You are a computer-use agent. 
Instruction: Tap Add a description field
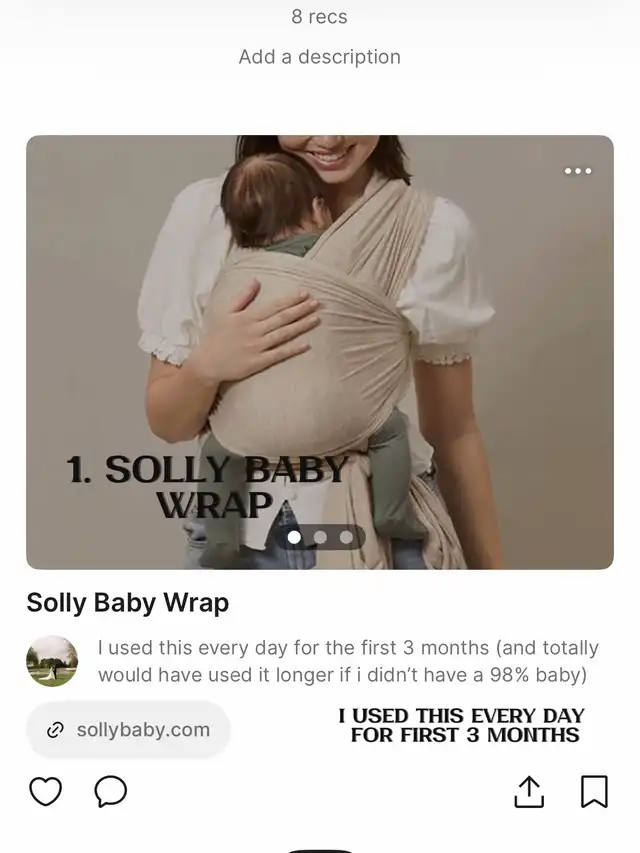[320, 57]
